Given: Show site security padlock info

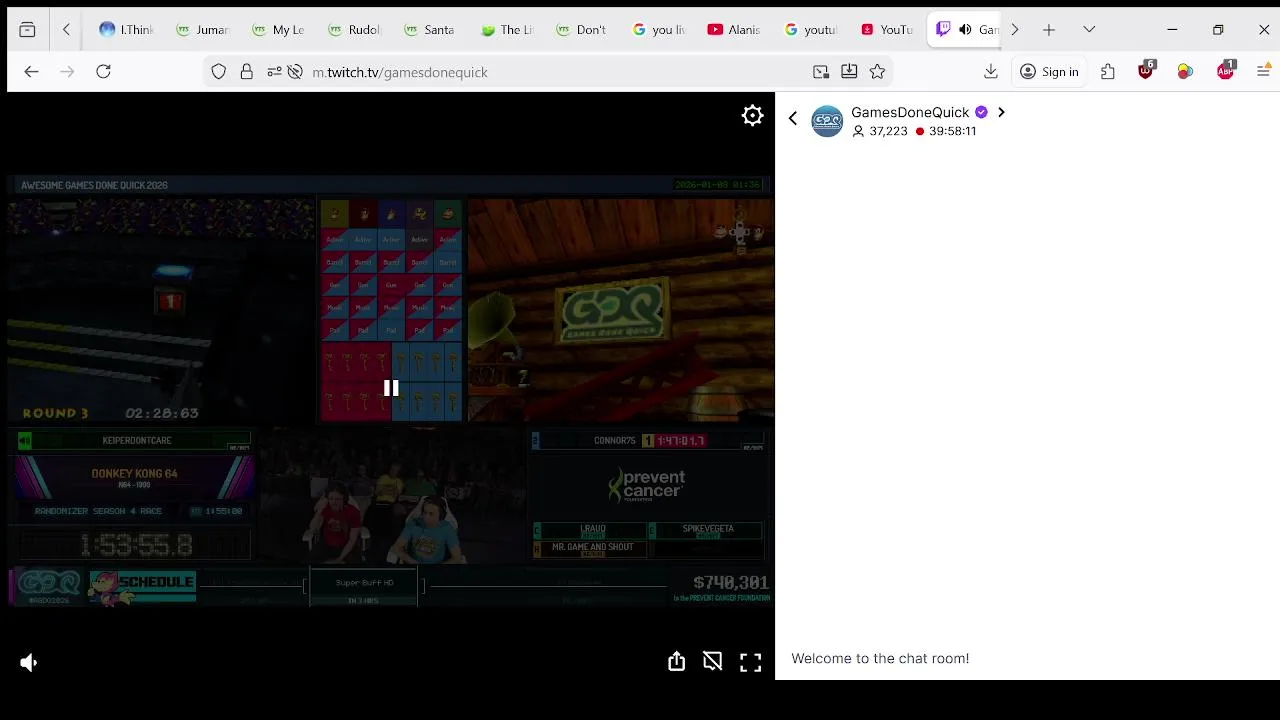Looking at the screenshot, I should (x=246, y=72).
